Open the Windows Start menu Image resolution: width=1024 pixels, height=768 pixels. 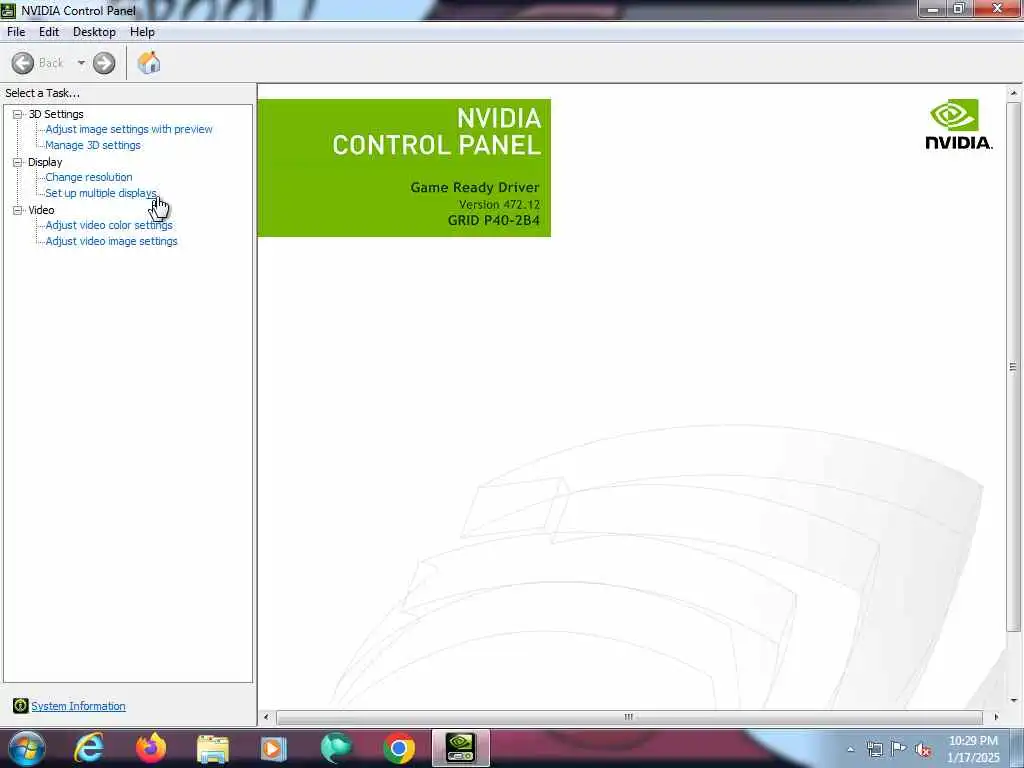26,748
